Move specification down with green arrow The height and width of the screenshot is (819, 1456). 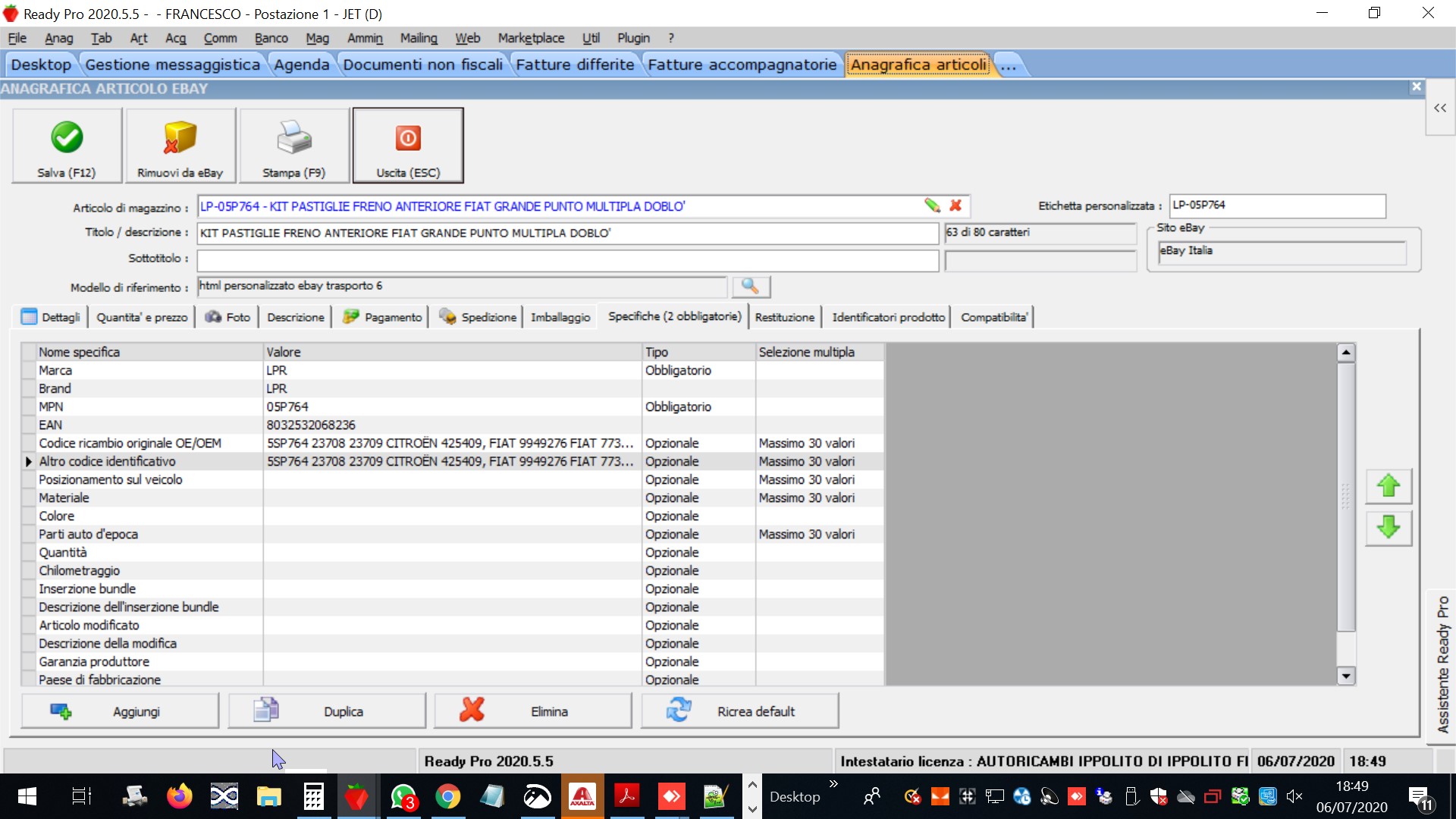click(1388, 528)
